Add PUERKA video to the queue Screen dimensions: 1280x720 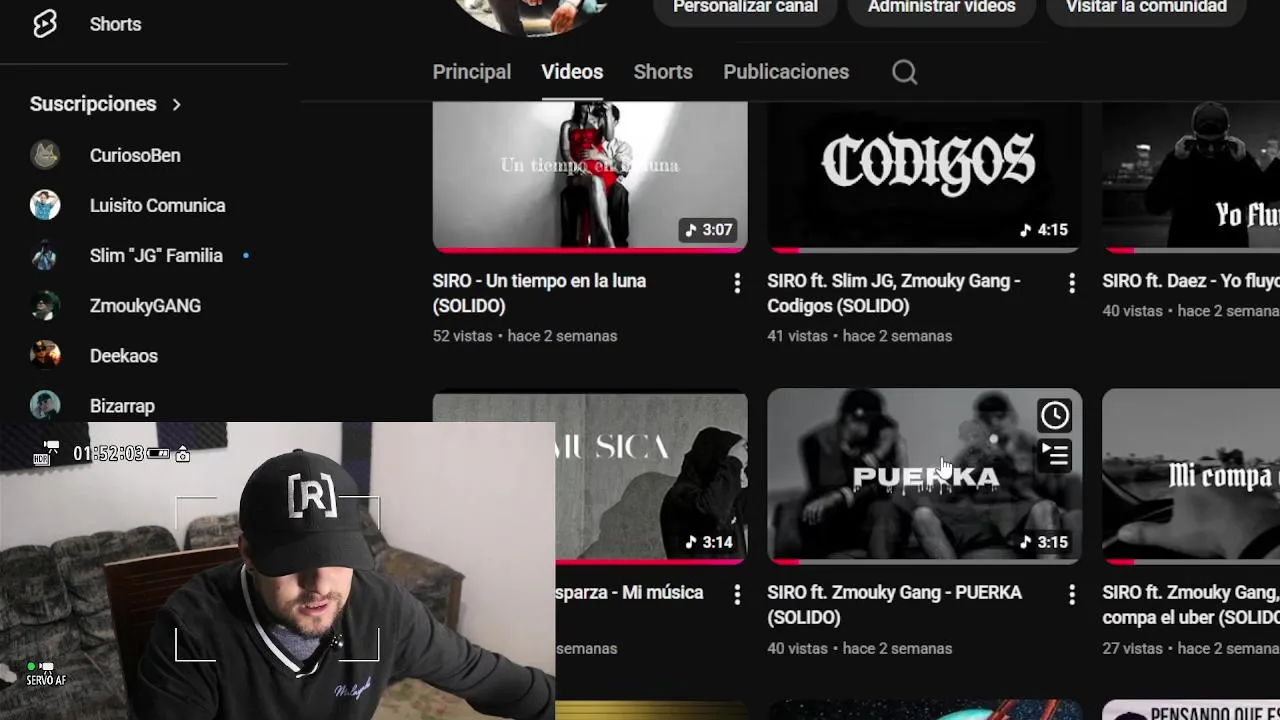tap(1054, 454)
